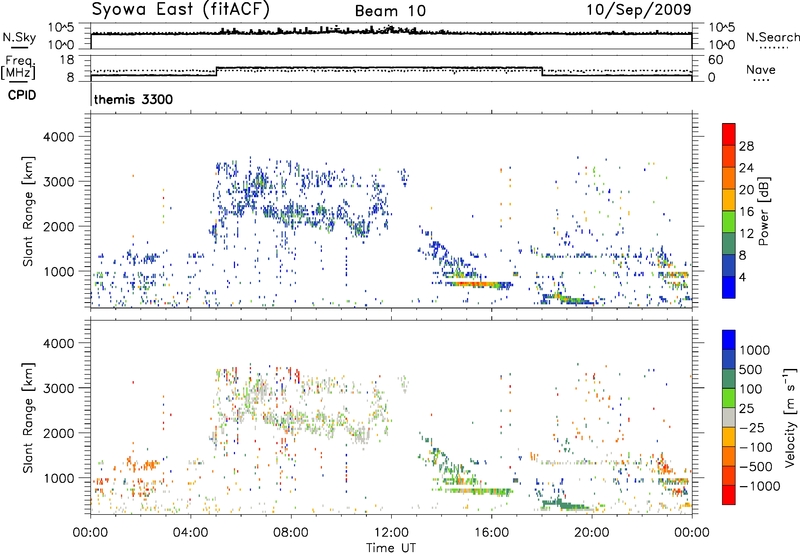Click the frequency step-up near 05:00 UT
800x554 pixels.
[x=217, y=71]
